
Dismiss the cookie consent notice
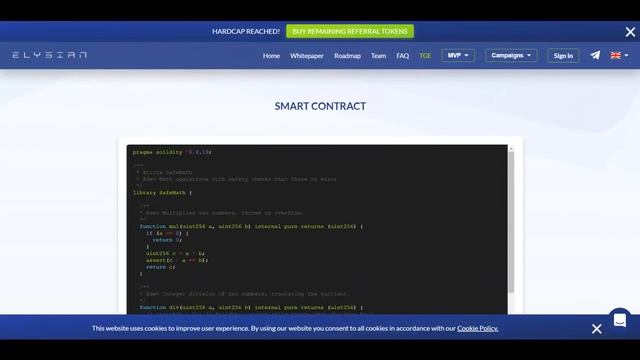(596, 329)
